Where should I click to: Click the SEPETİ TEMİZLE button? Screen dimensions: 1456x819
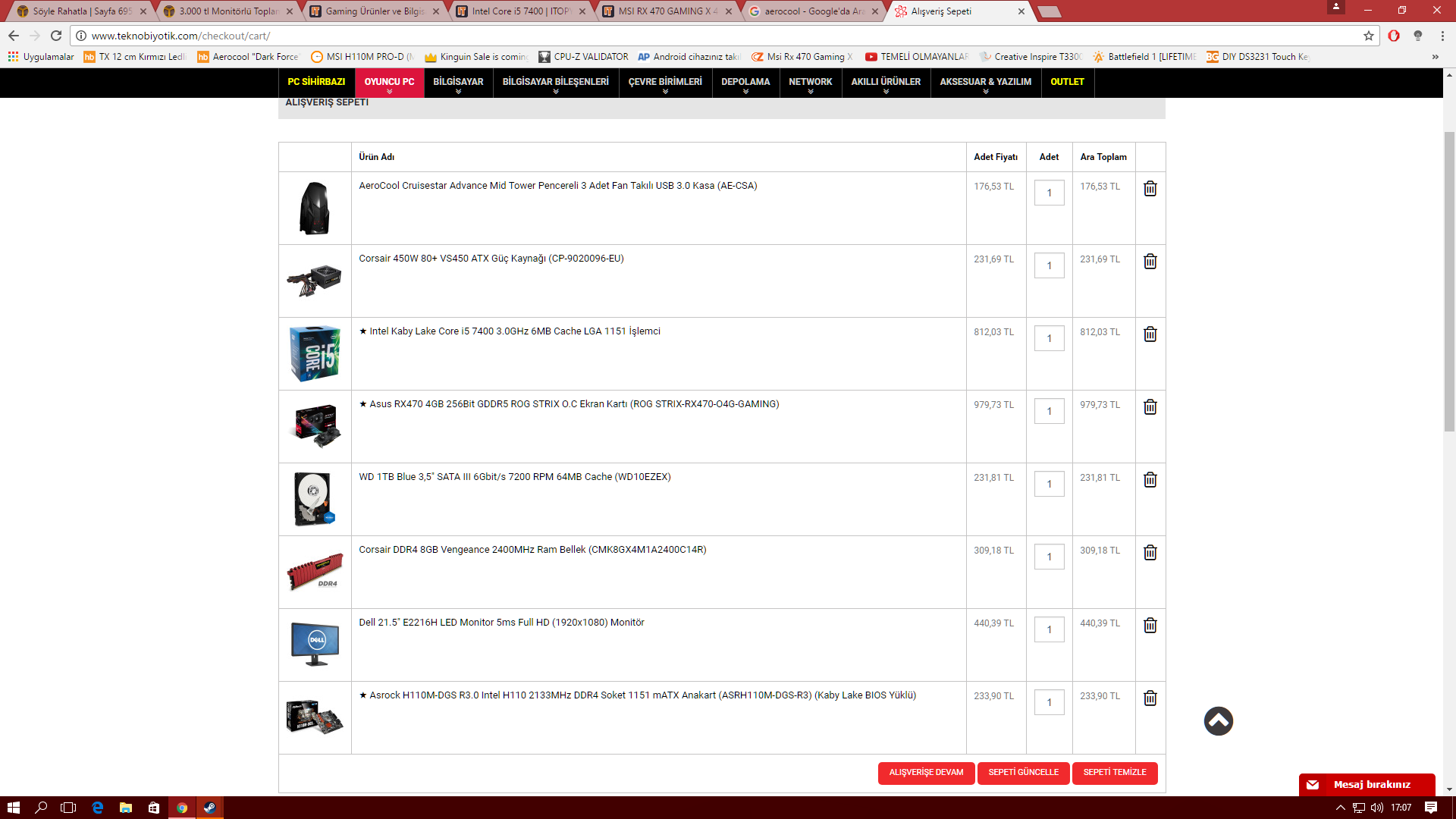[x=1115, y=773]
